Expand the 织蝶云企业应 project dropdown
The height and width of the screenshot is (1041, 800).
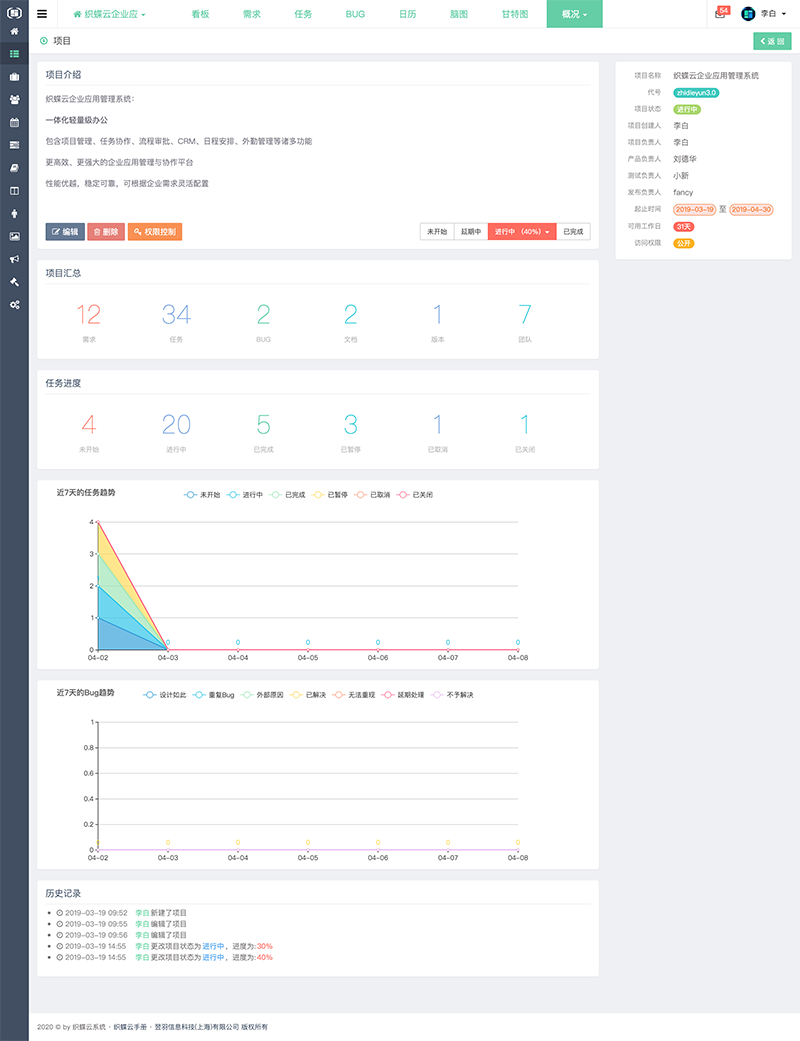[110, 15]
